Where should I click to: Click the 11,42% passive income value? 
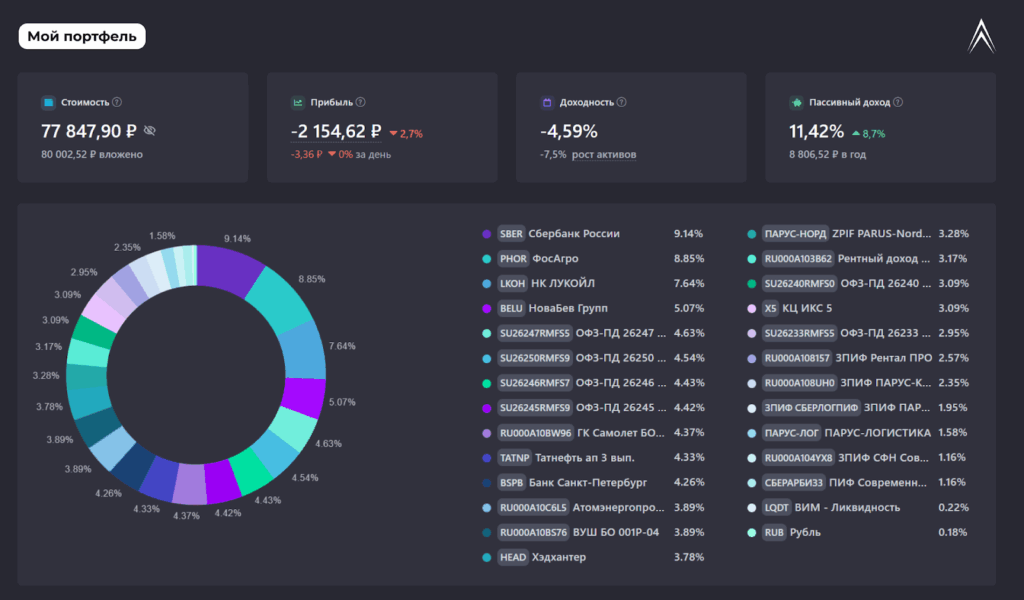click(x=816, y=132)
